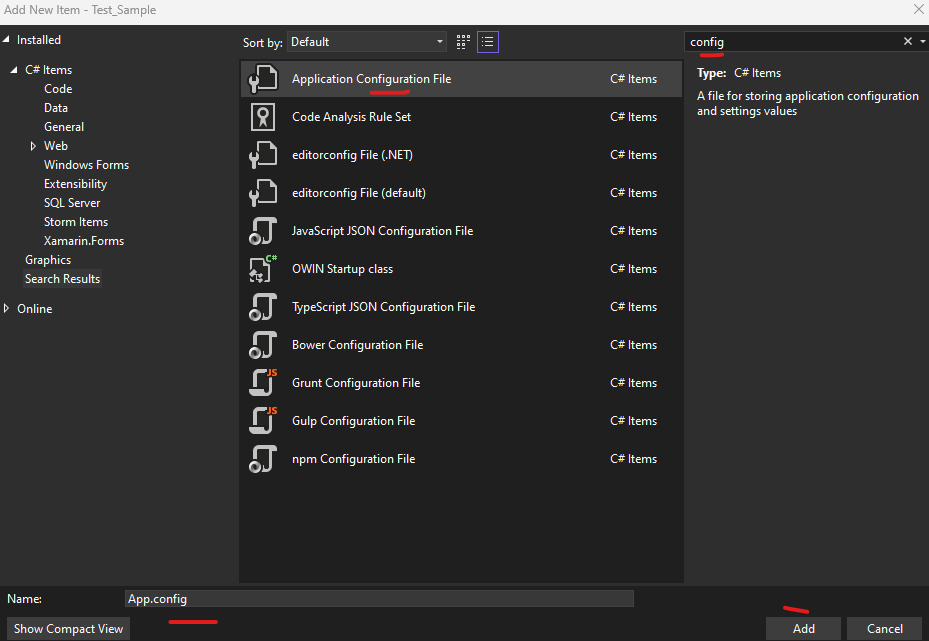Pick the npm Configuration File template

click(353, 458)
